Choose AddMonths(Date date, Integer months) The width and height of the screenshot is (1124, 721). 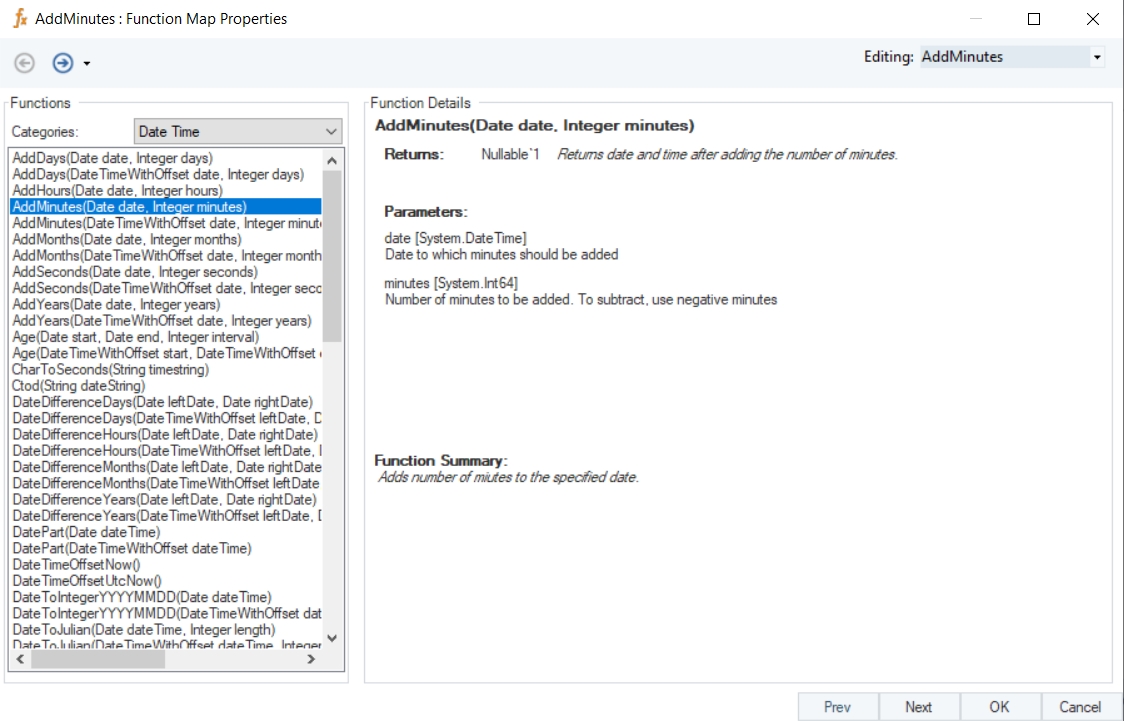[x=127, y=239]
